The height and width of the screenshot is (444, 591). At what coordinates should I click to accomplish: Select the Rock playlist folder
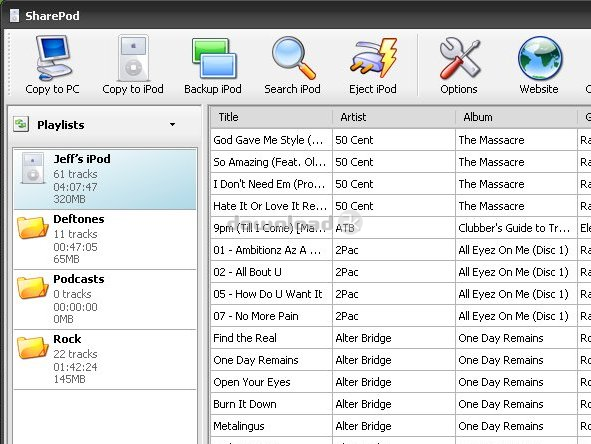(105, 359)
